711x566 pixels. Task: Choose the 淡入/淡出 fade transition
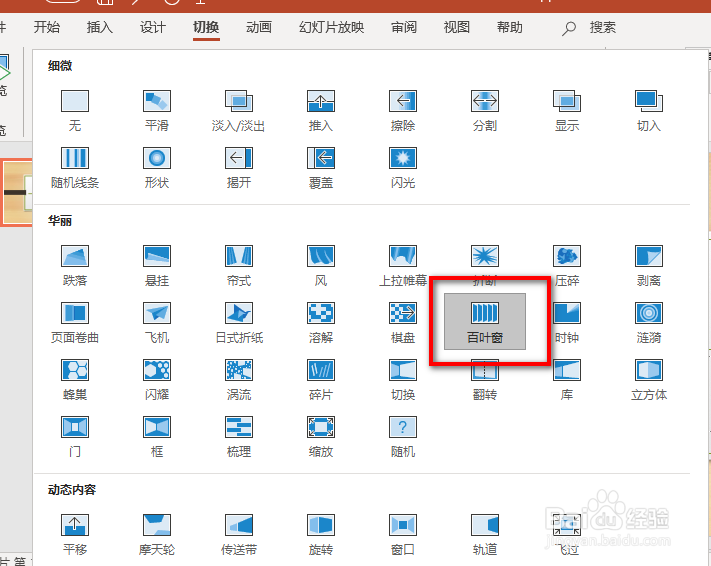coord(239,111)
